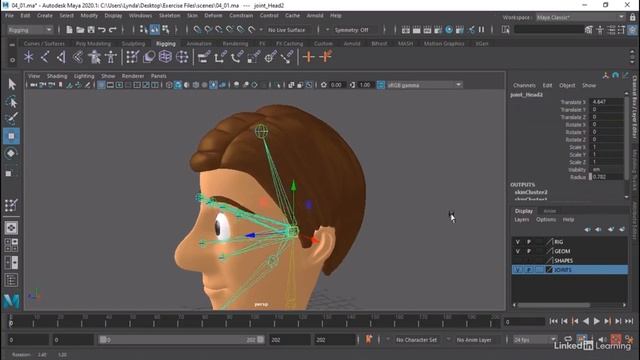Image resolution: width=640 pixels, height=360 pixels.
Task: Click the New Scene icon
Action: (69, 30)
